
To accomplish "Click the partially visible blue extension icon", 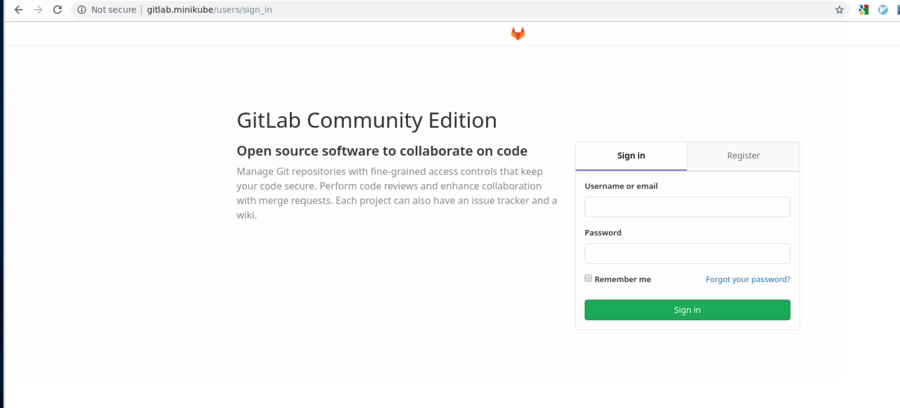I will click(x=898, y=10).
